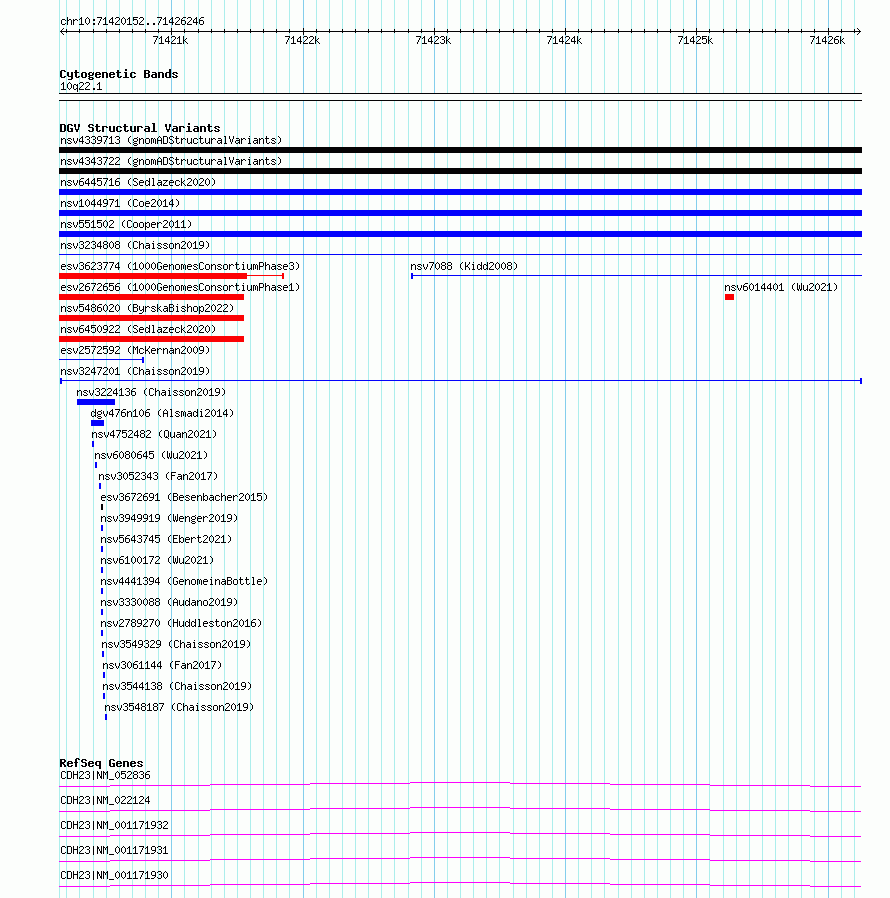The height and width of the screenshot is (898, 890).
Task: Open transcript CDH23|NM_052836
Action: pyautogui.click(x=105, y=775)
